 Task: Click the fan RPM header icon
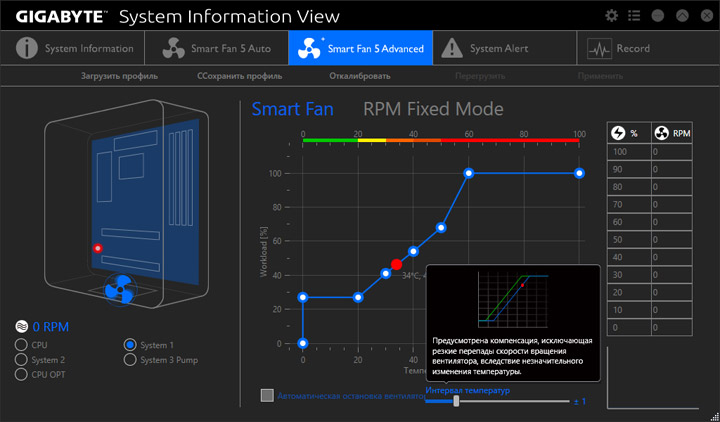pos(661,133)
